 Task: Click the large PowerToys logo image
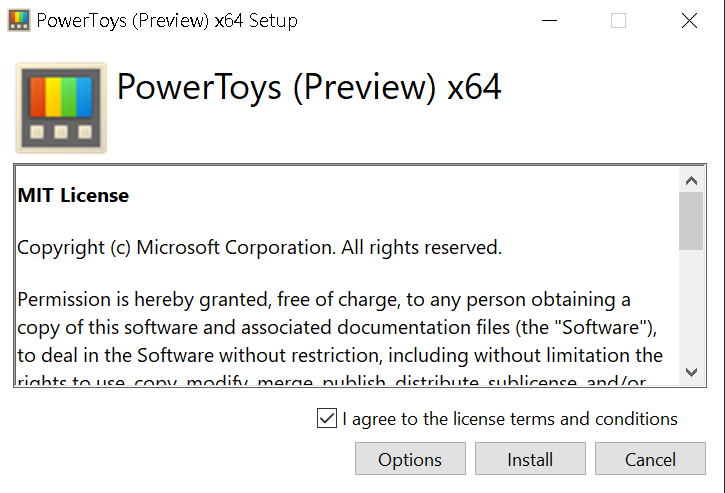pos(61,108)
